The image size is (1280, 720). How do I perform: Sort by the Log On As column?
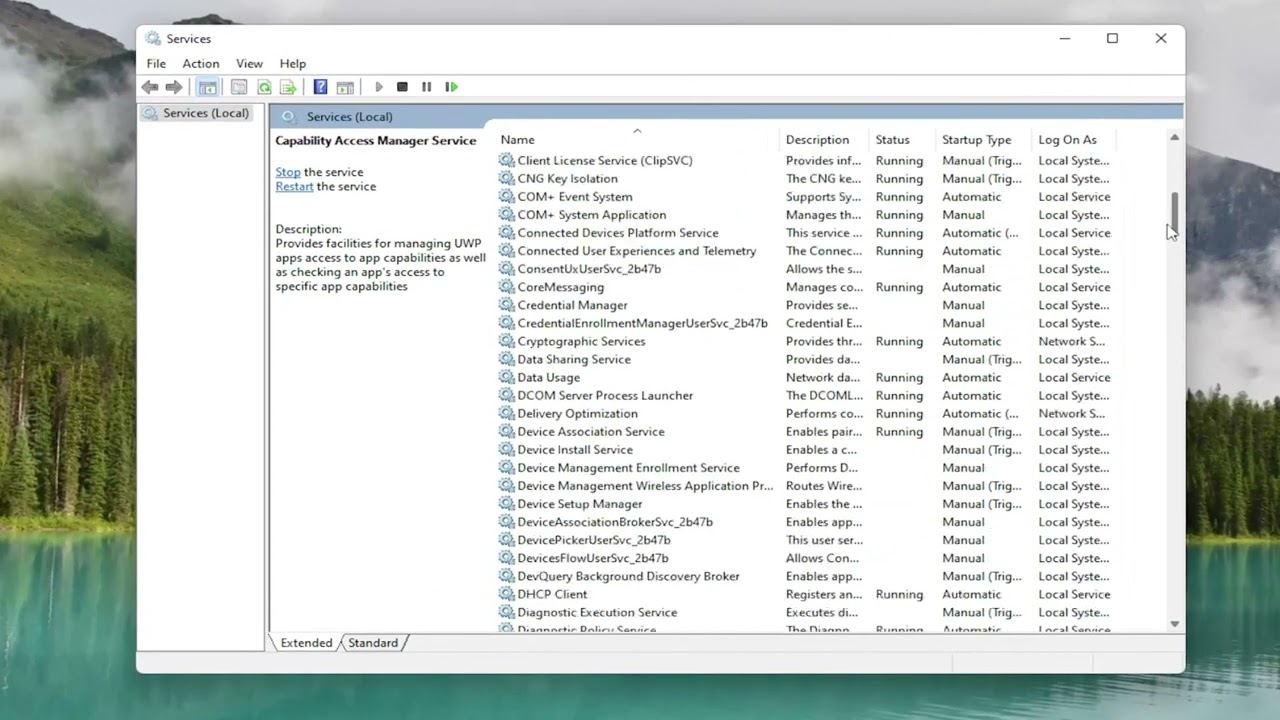1074,140
